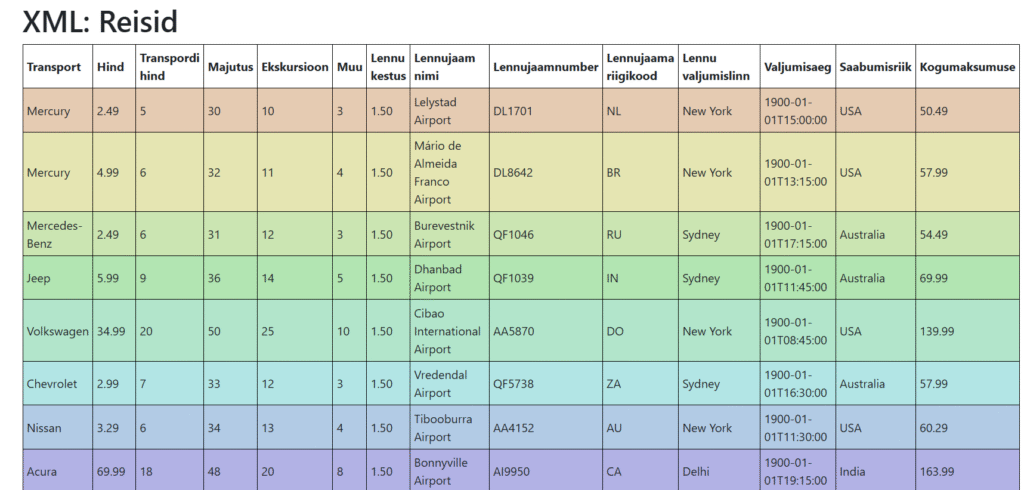Click the Jeep price 5.99 cell
The height and width of the screenshot is (490, 1024).
click(x=108, y=278)
